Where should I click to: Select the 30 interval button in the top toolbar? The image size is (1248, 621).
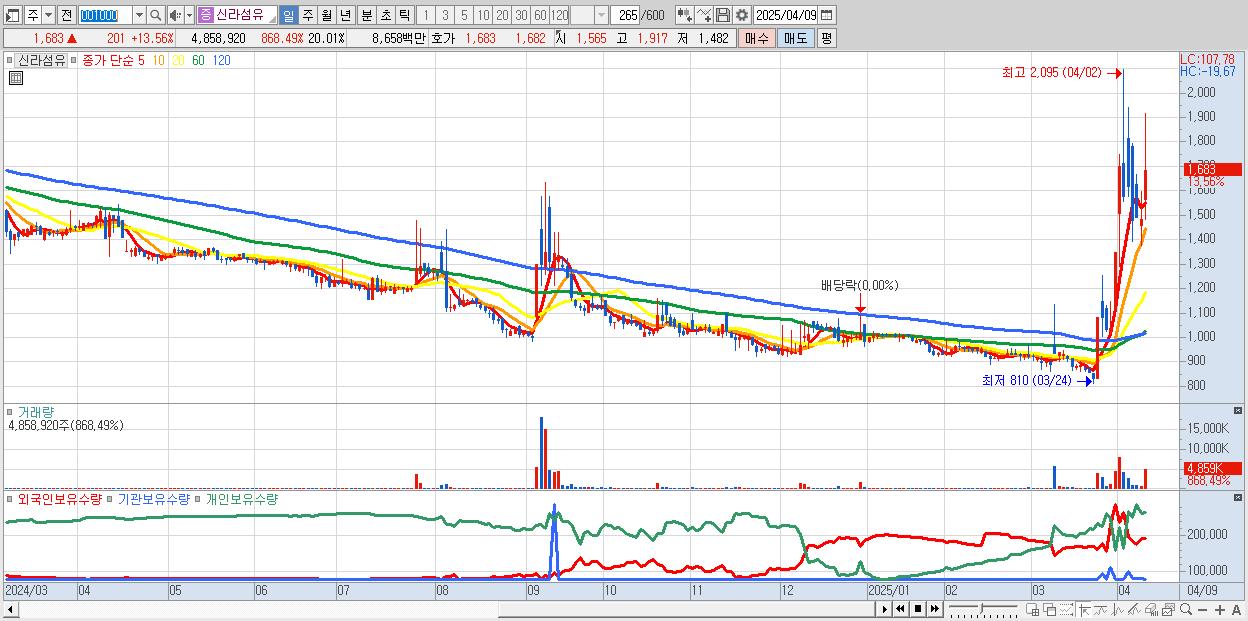pyautogui.click(x=521, y=15)
